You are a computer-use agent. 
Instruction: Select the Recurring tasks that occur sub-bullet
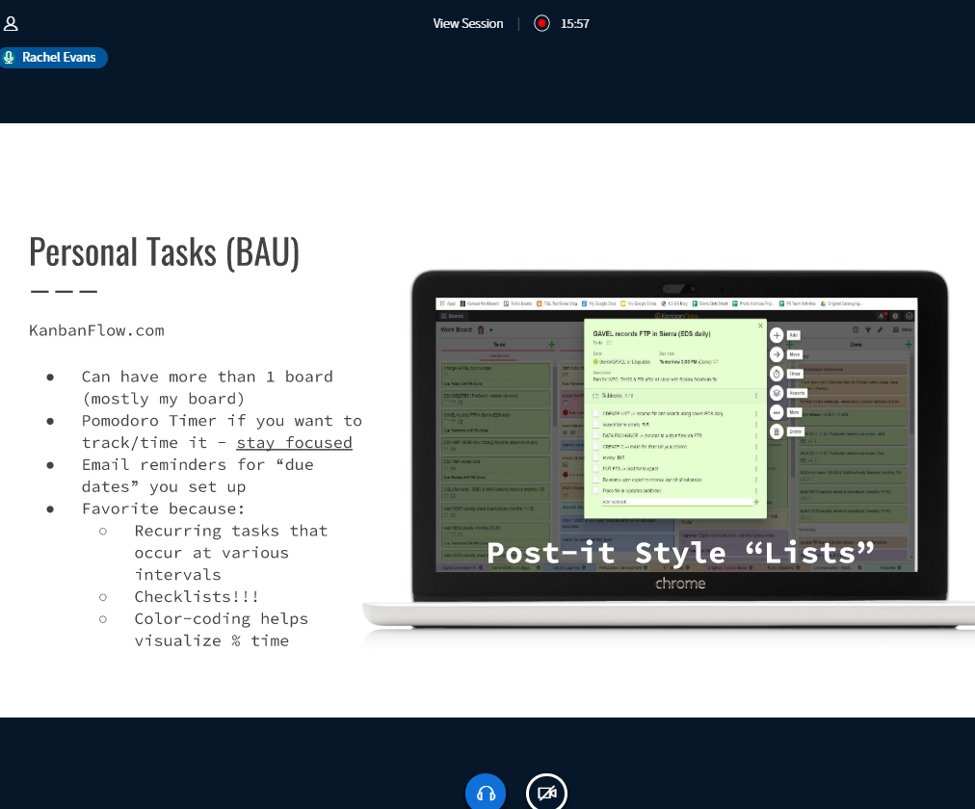click(231, 552)
